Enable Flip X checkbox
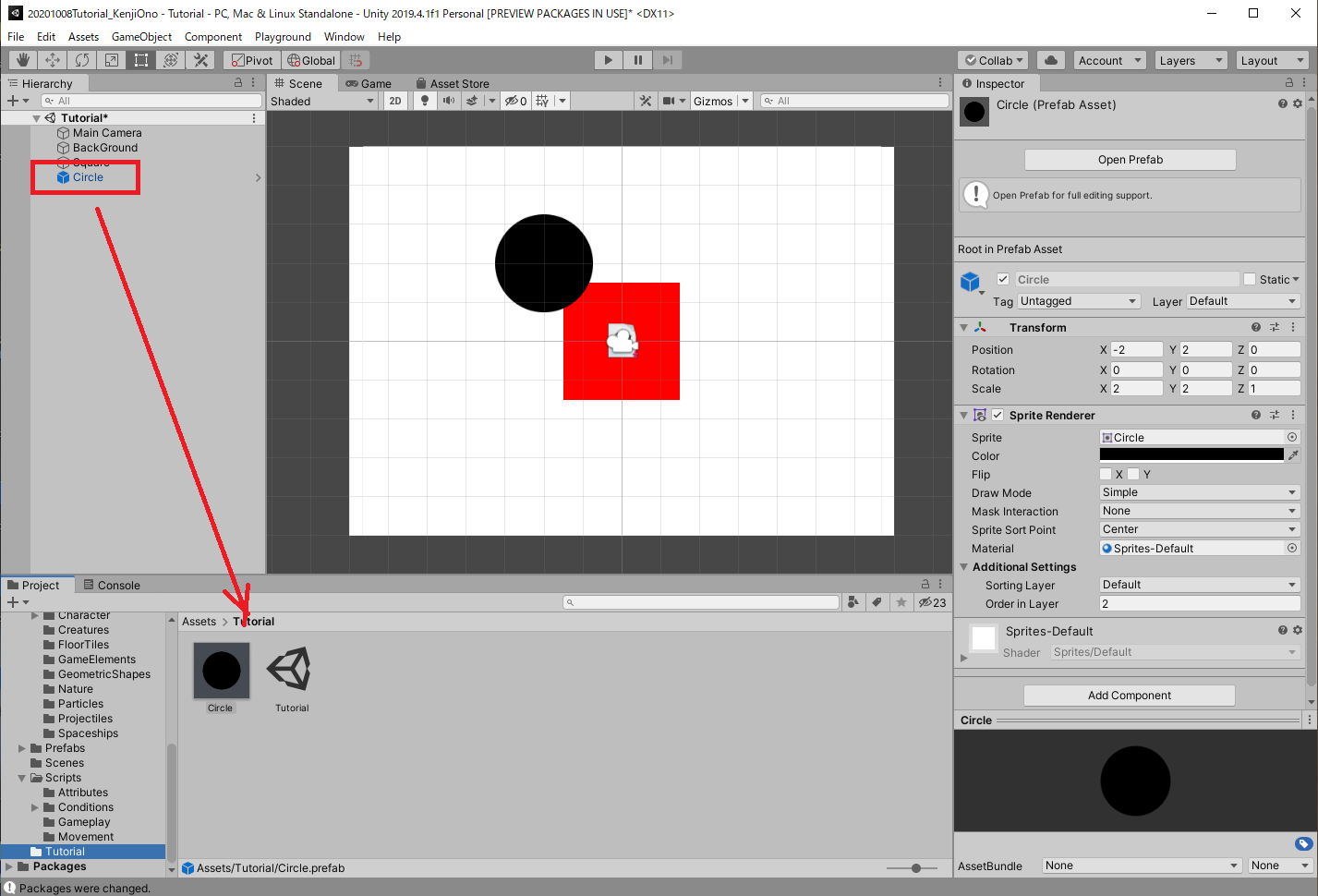Screen dimensions: 1318x896 click(1106, 474)
